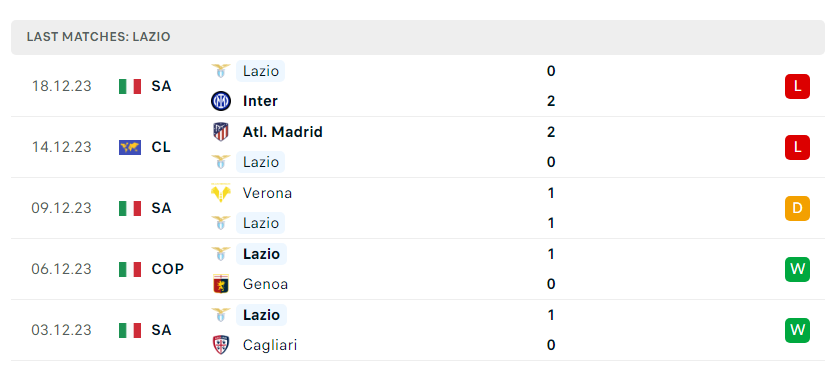Open the Genoa team link

tap(265, 284)
